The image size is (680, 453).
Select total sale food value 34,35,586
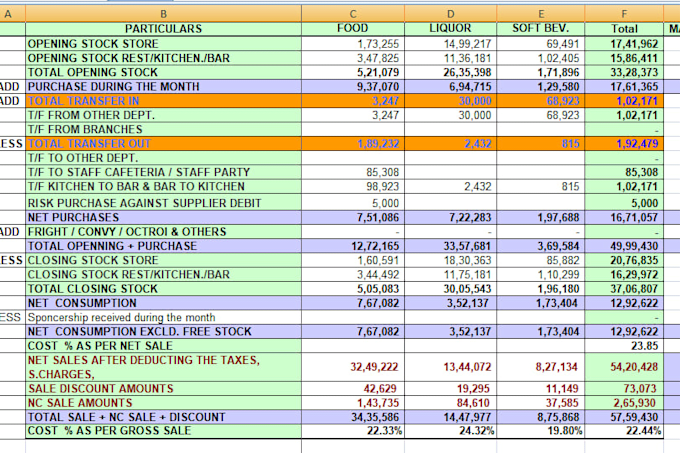tap(353, 417)
